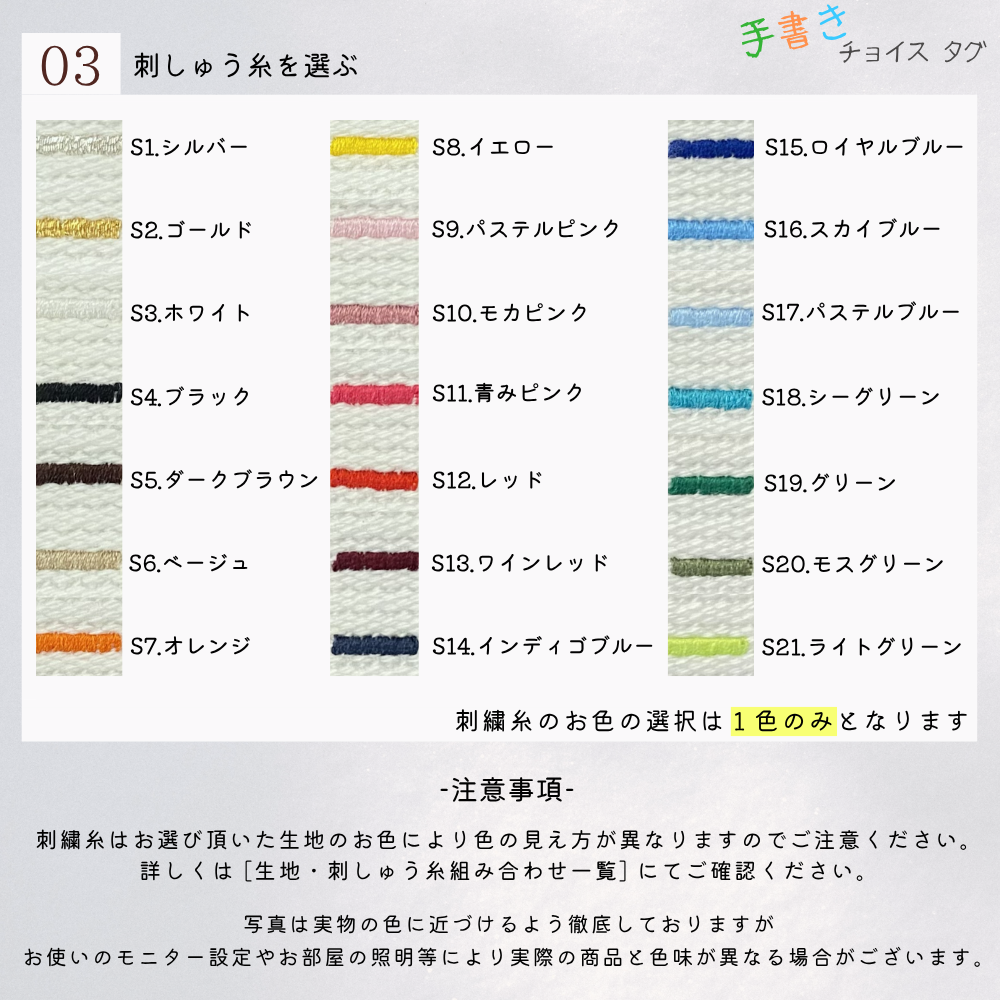Select the S2 gold thread swatch

(x=78, y=228)
